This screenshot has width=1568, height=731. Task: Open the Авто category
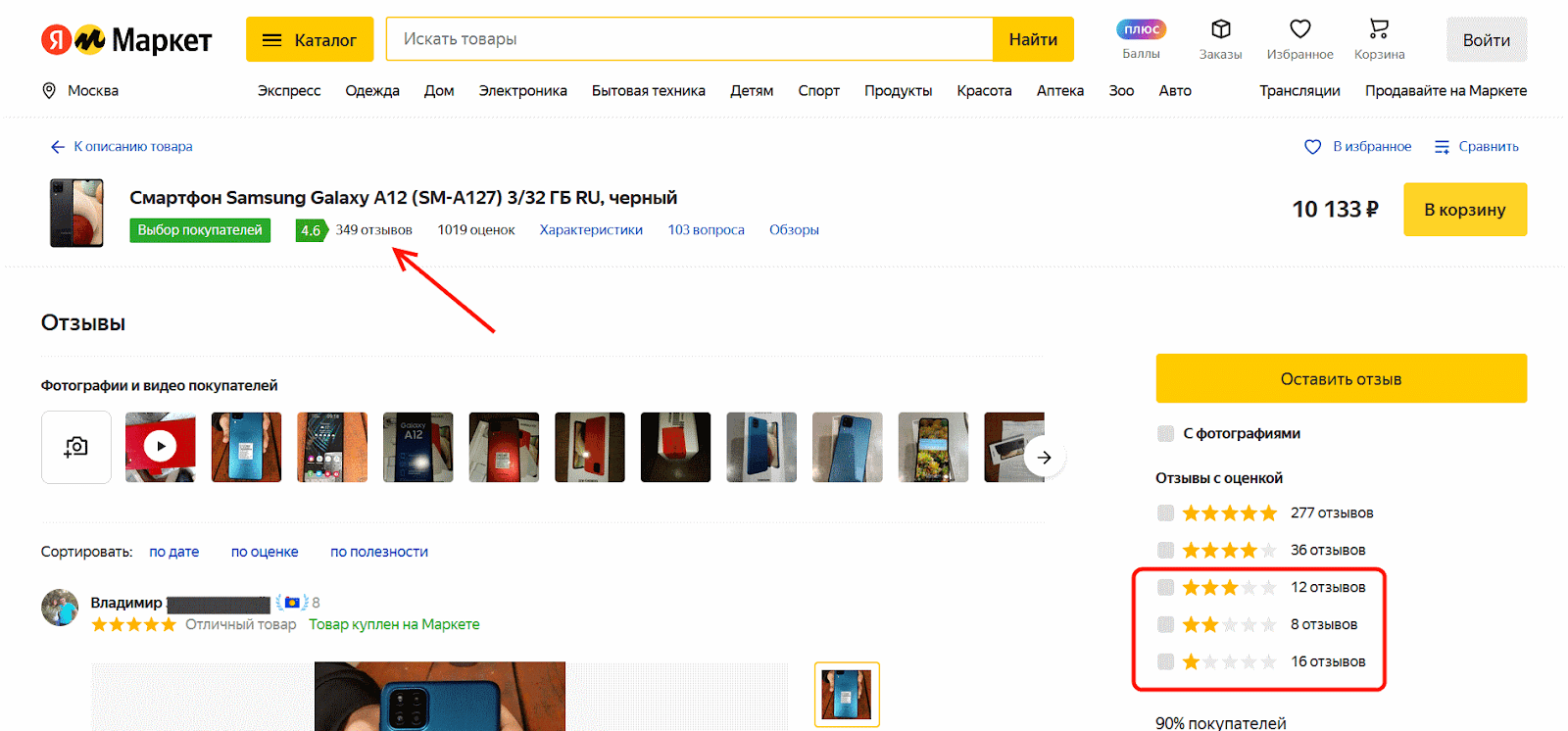click(x=1175, y=90)
